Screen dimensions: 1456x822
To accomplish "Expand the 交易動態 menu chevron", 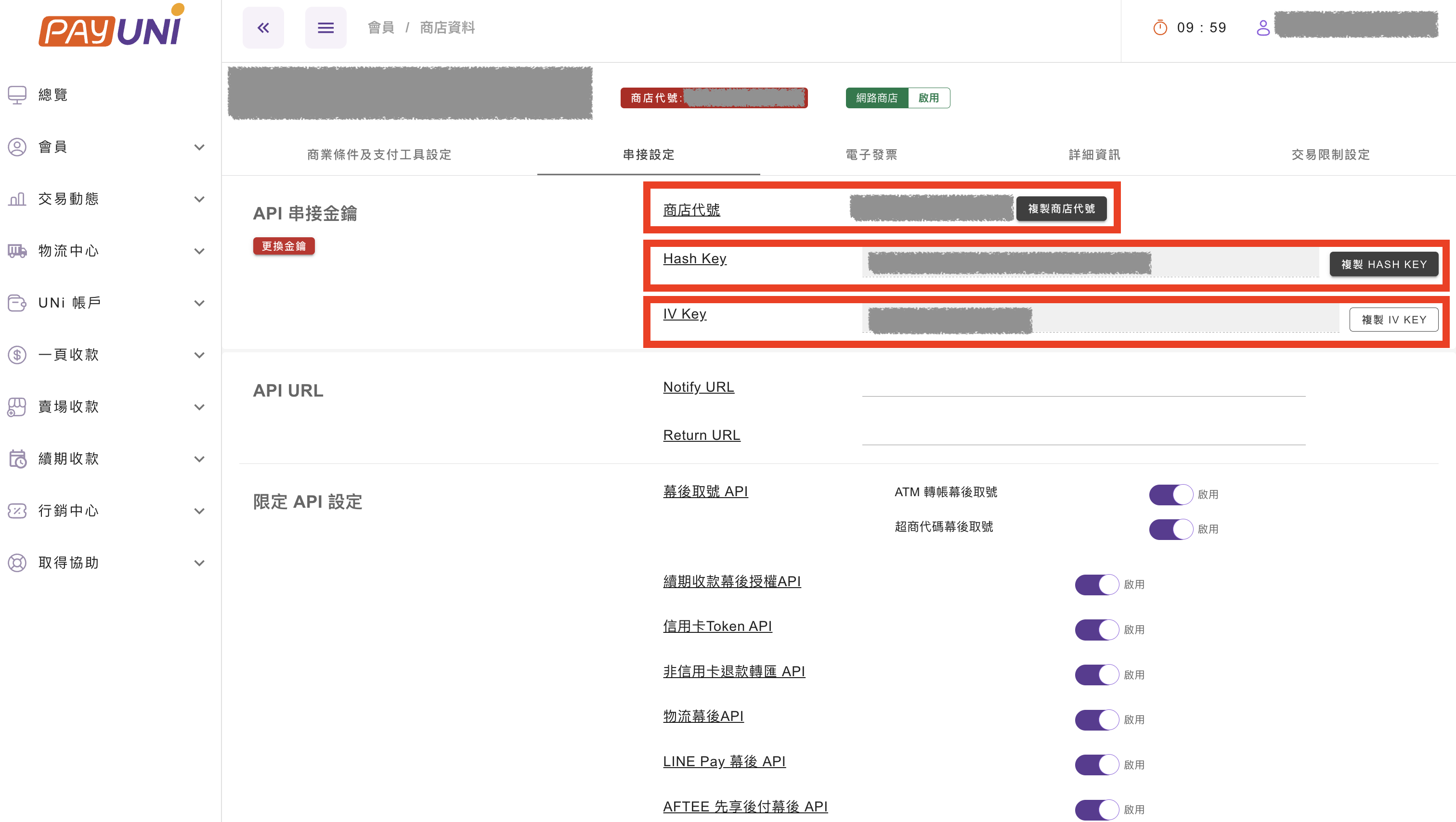I will [199, 199].
